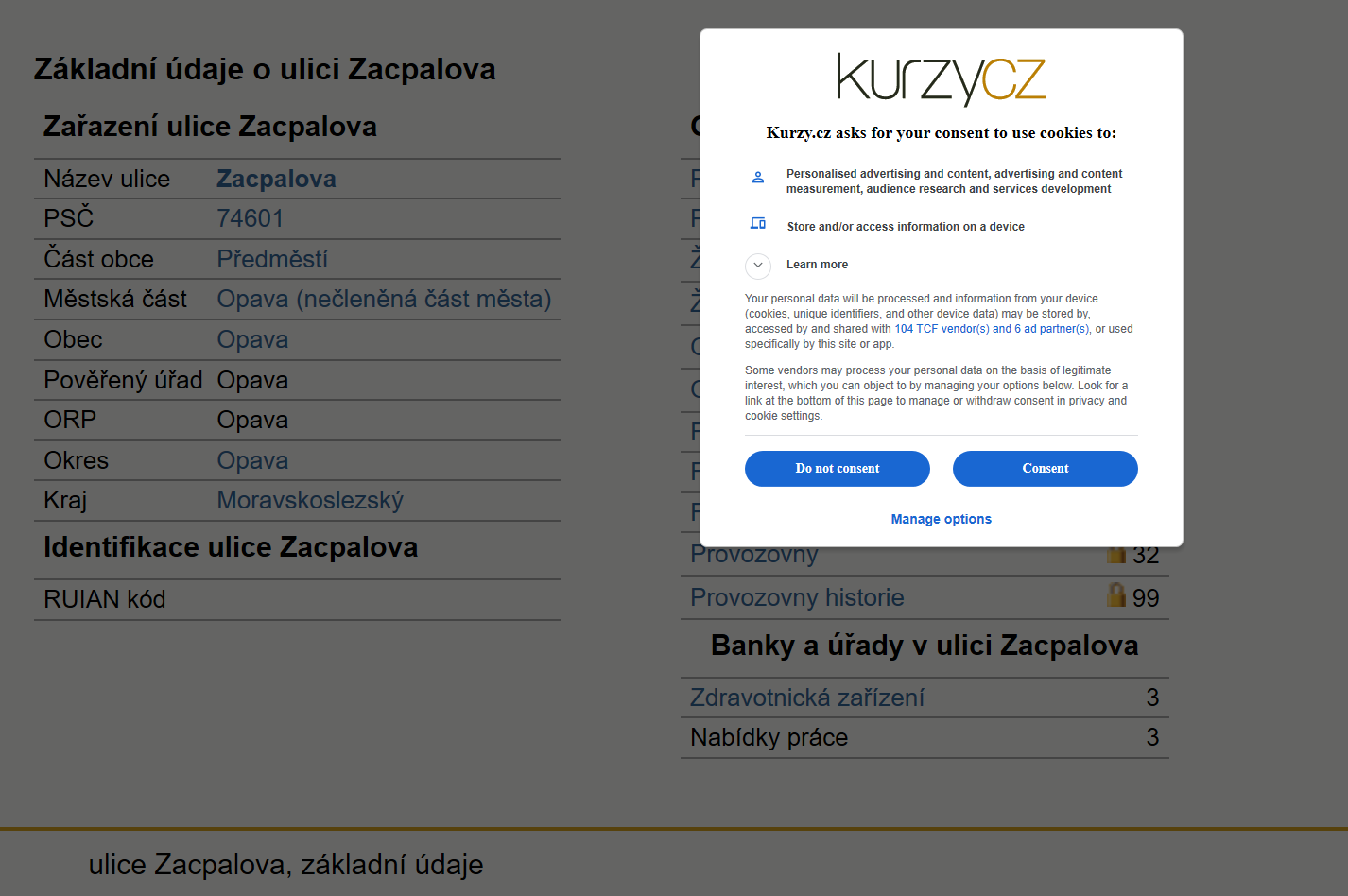Viewport: 1348px width, 896px height.
Task: Open the Zacpalova street name link
Action: 277,179
